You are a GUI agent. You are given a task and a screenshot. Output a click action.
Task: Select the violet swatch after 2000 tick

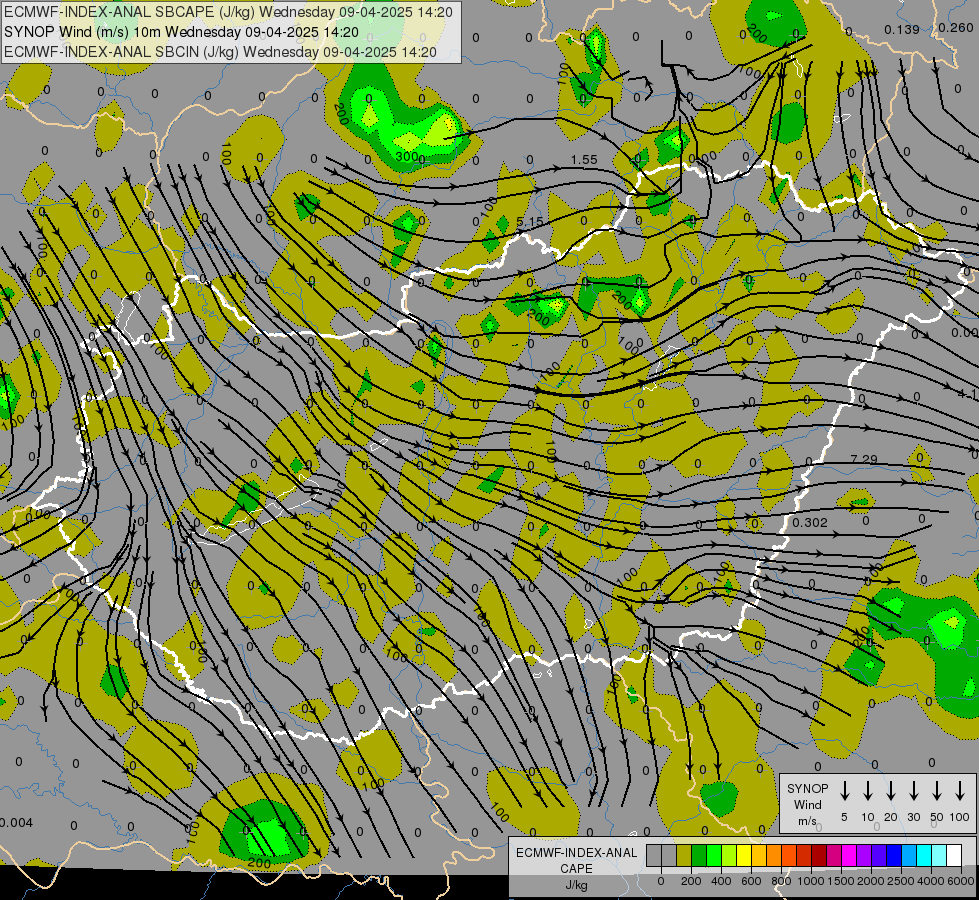[x=880, y=855]
